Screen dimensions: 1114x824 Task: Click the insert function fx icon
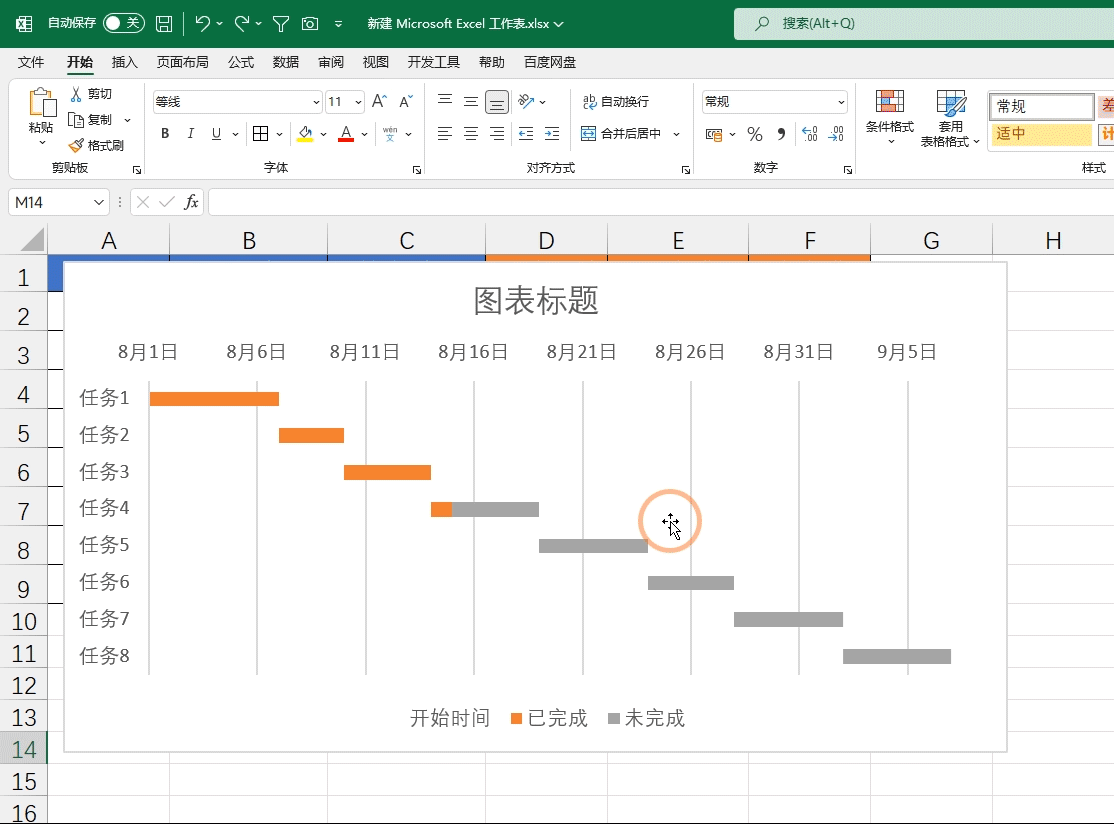click(191, 202)
